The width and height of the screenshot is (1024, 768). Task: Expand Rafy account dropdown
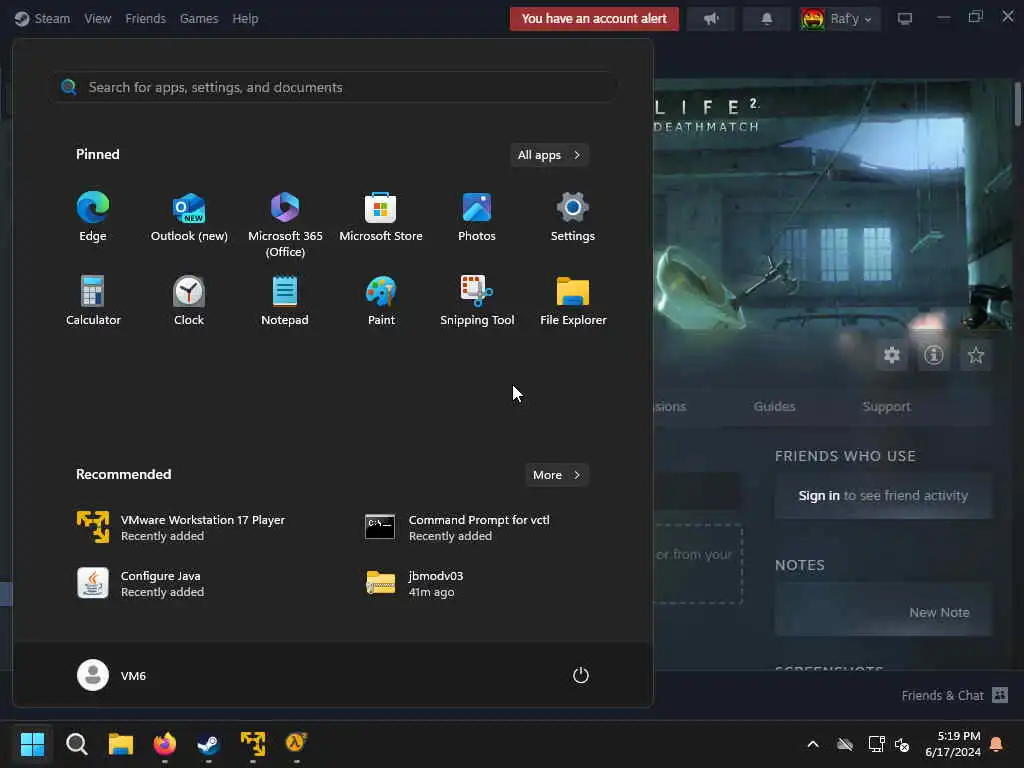coord(839,18)
